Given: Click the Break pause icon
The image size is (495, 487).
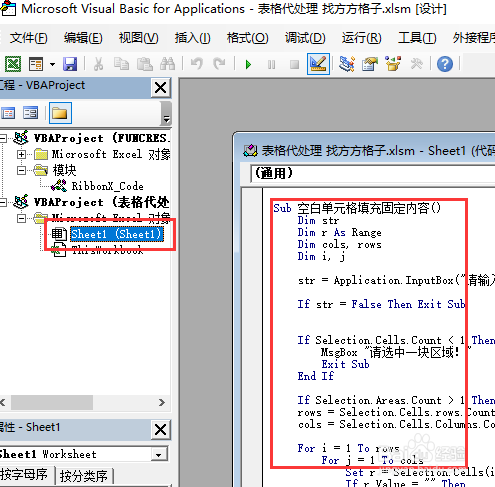Looking at the screenshot, I should (272, 64).
